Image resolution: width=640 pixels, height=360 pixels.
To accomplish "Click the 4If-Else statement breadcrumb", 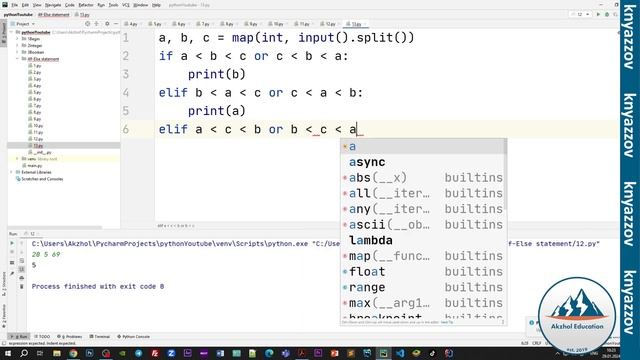I will (54, 15).
